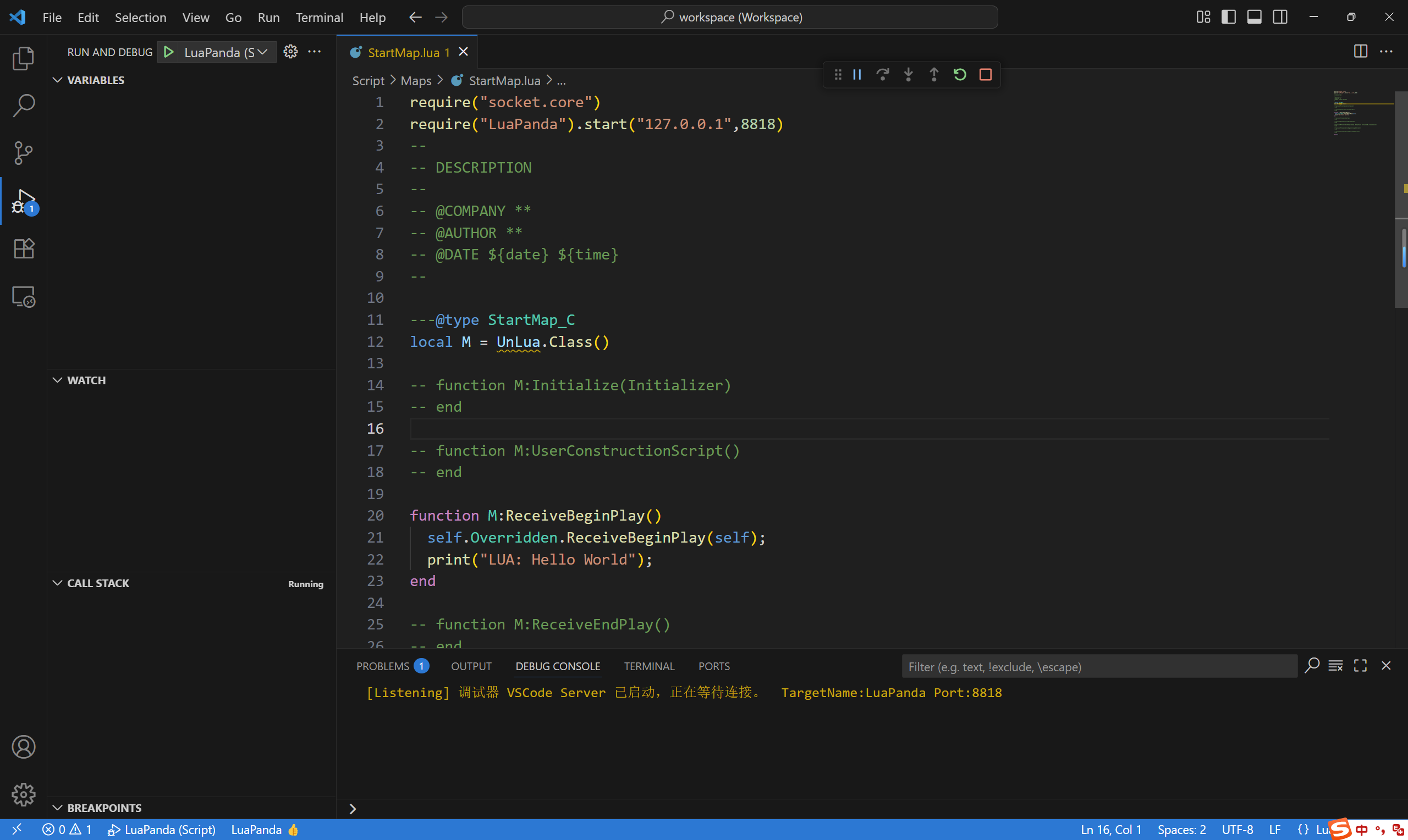This screenshot has height=840, width=1408.
Task: Collapse the VARIABLES section
Action: [96, 80]
